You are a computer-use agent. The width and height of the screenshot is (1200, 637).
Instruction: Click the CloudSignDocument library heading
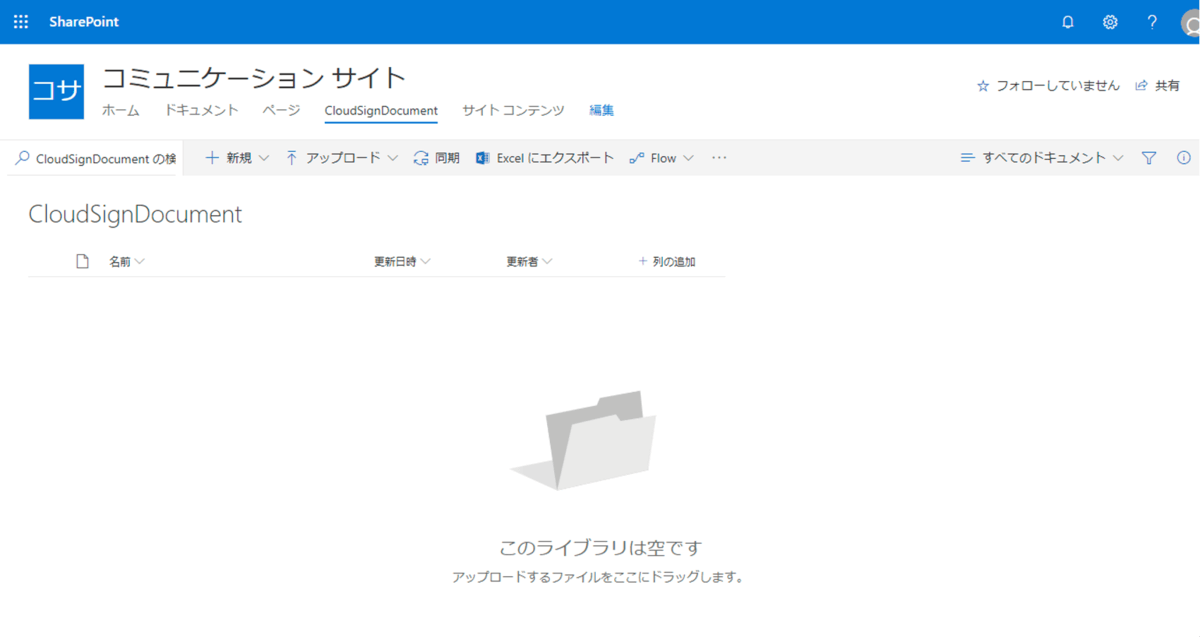point(136,214)
